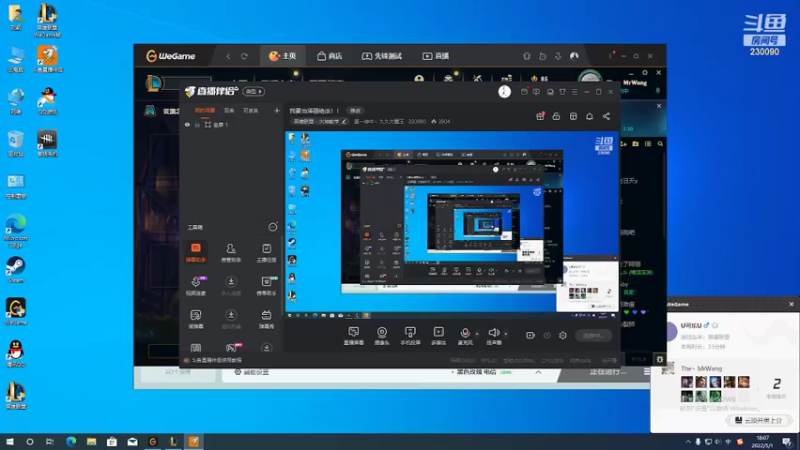Open streaming settings gear icon
Viewport: 800px width, 450px height.
click(563, 335)
